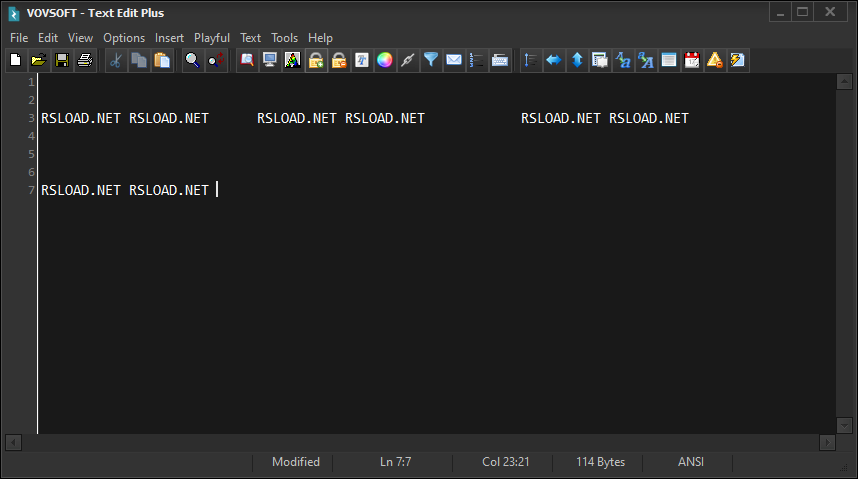Click the keyboard toolbar icon
Viewport: 858px width, 479px height.
[500, 60]
